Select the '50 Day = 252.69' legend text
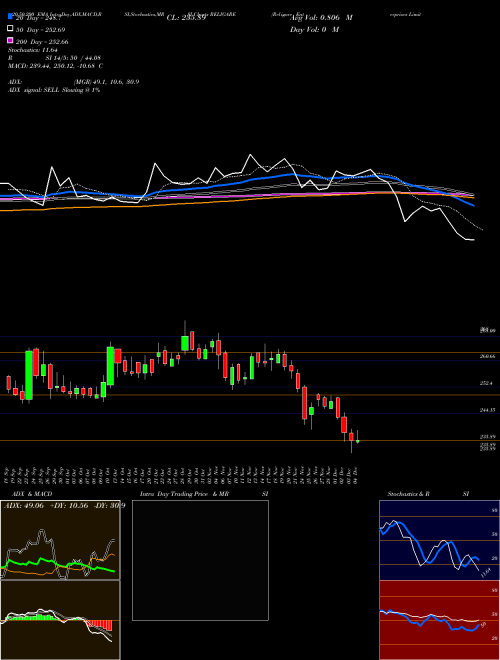This screenshot has height=660, width=500. tap(41, 30)
